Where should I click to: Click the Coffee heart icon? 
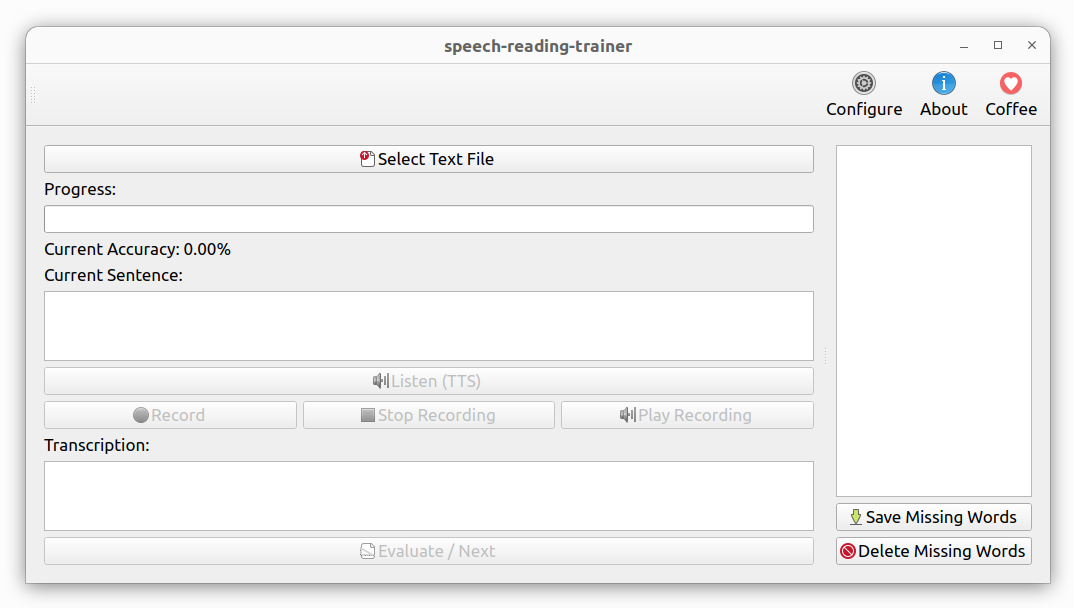[1010, 84]
